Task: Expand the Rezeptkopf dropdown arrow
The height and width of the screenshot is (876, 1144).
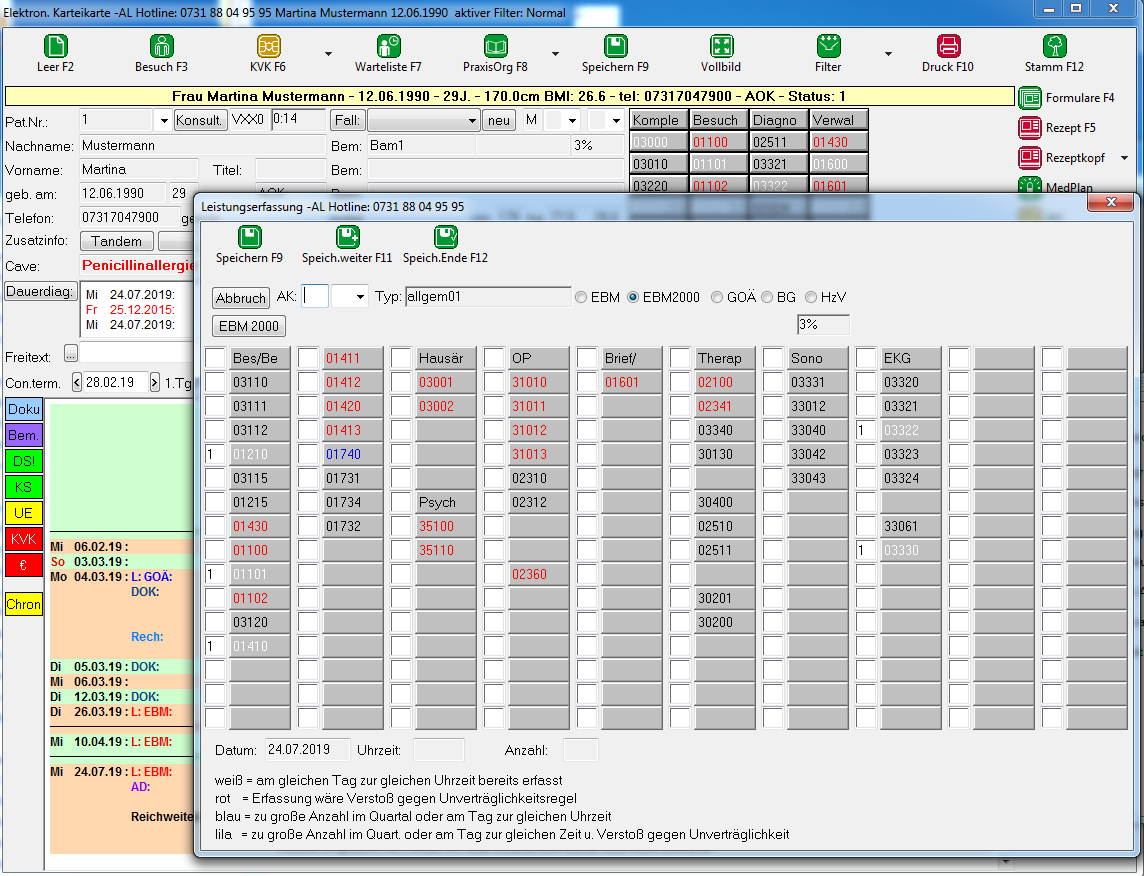Action: click(1124, 158)
